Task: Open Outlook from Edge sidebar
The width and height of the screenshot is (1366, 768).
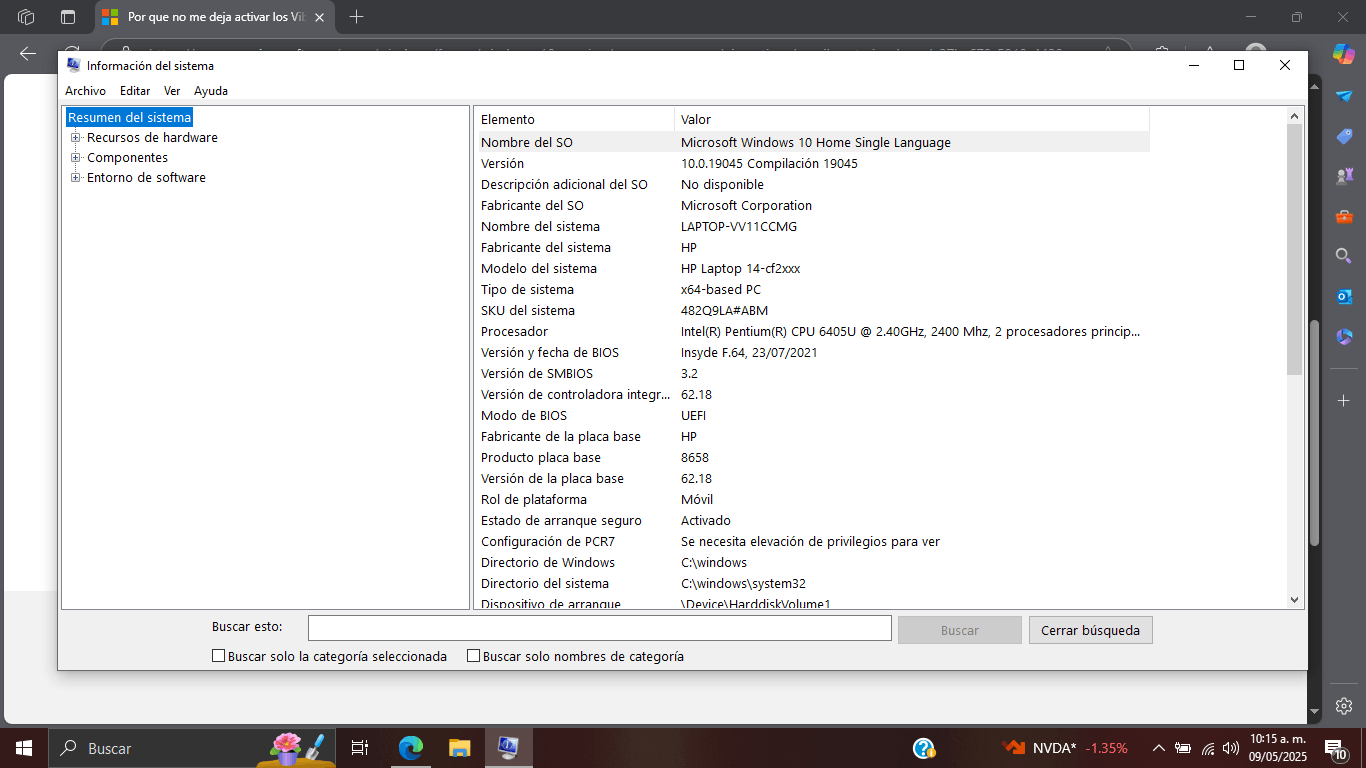Action: pos(1344,296)
